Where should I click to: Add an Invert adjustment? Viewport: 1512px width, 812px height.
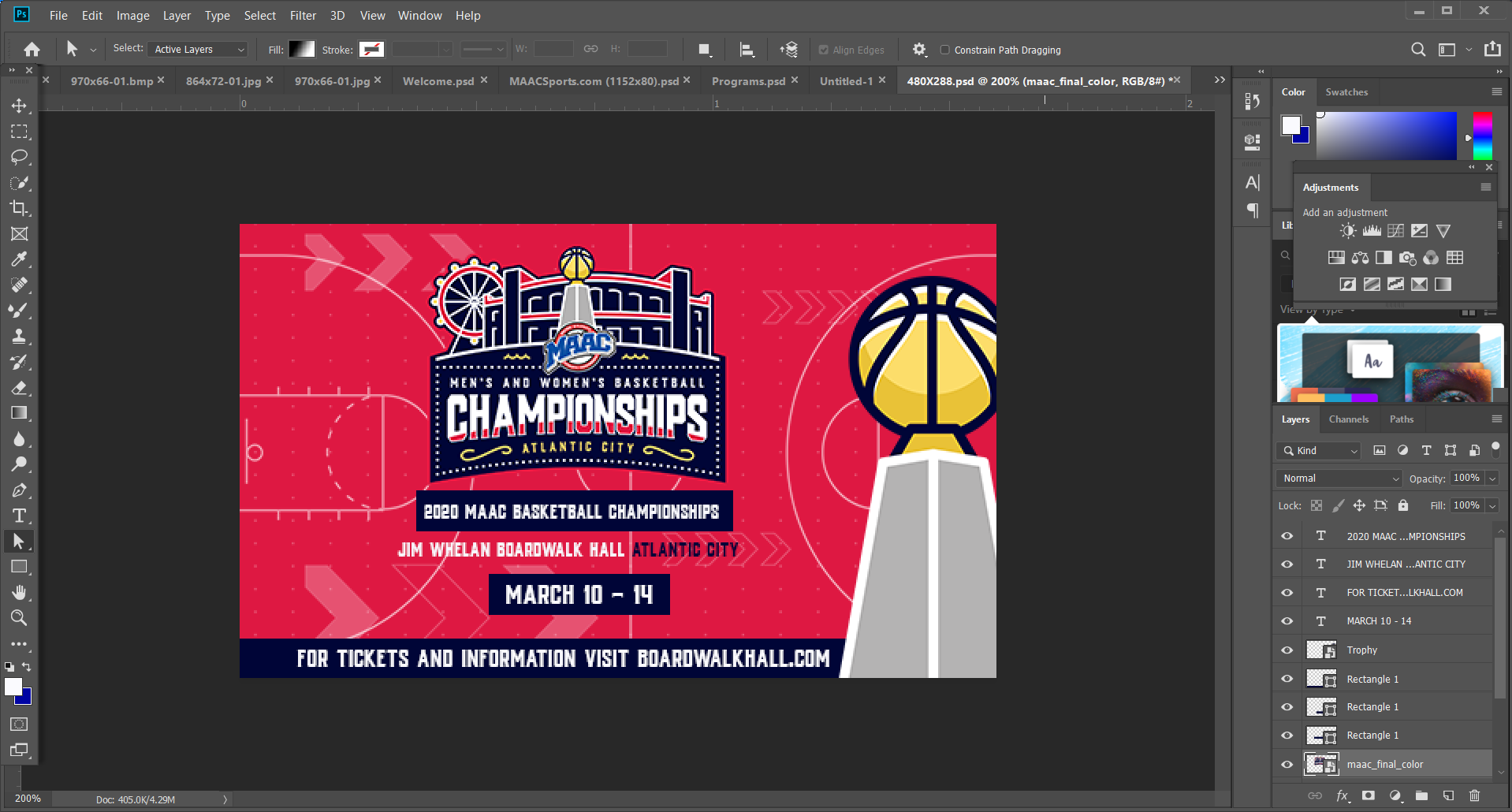coord(1348,285)
